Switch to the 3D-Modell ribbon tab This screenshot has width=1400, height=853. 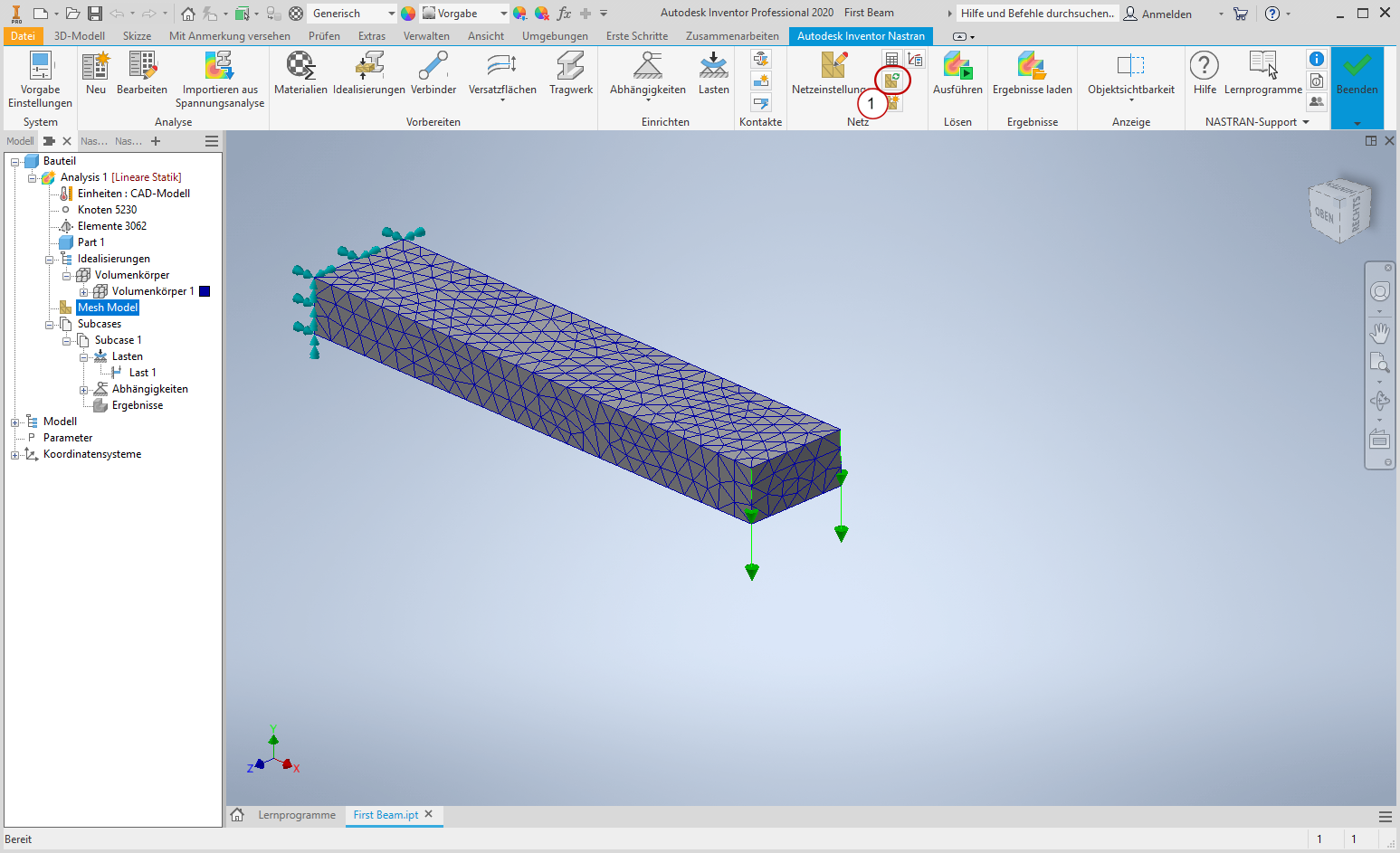click(80, 36)
